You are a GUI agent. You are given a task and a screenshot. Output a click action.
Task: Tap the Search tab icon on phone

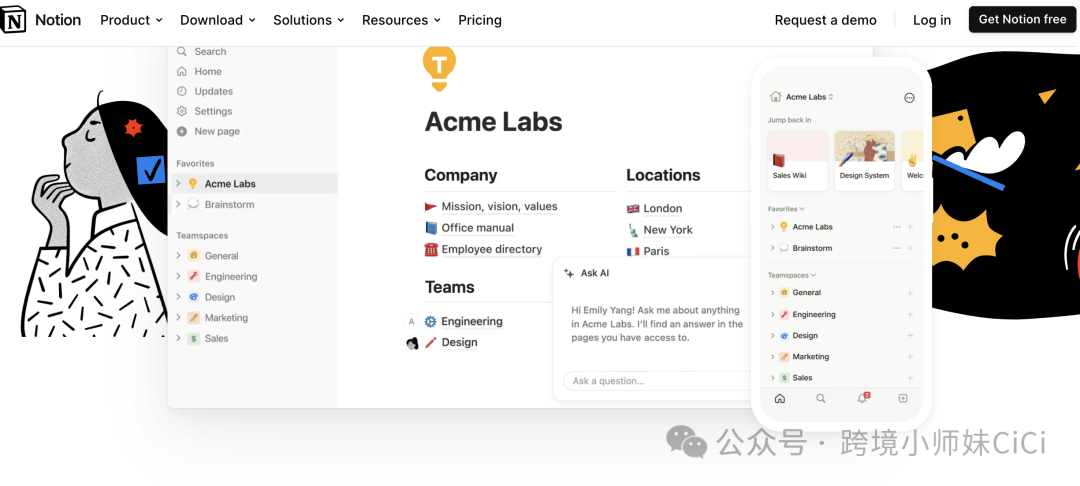click(x=821, y=399)
